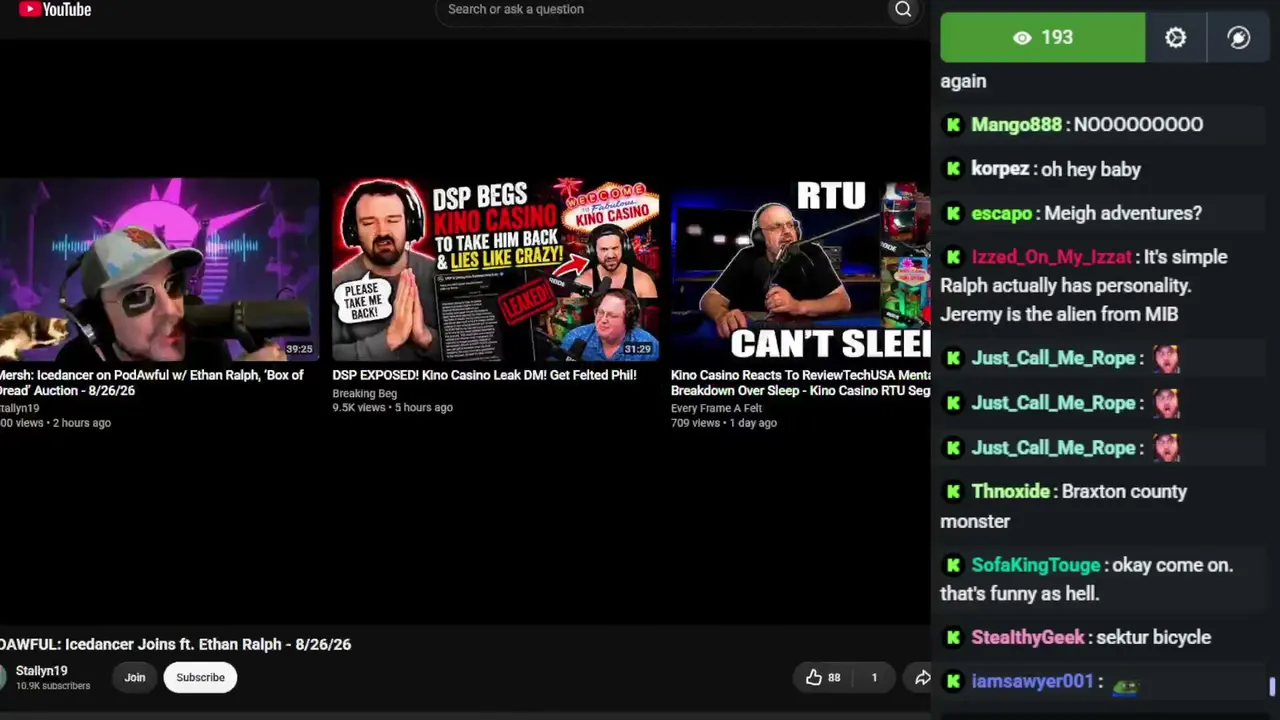Image resolution: width=1280 pixels, height=720 pixels.
Task: Focus the 'Search or ask a question' field
Action: pyautogui.click(x=663, y=10)
